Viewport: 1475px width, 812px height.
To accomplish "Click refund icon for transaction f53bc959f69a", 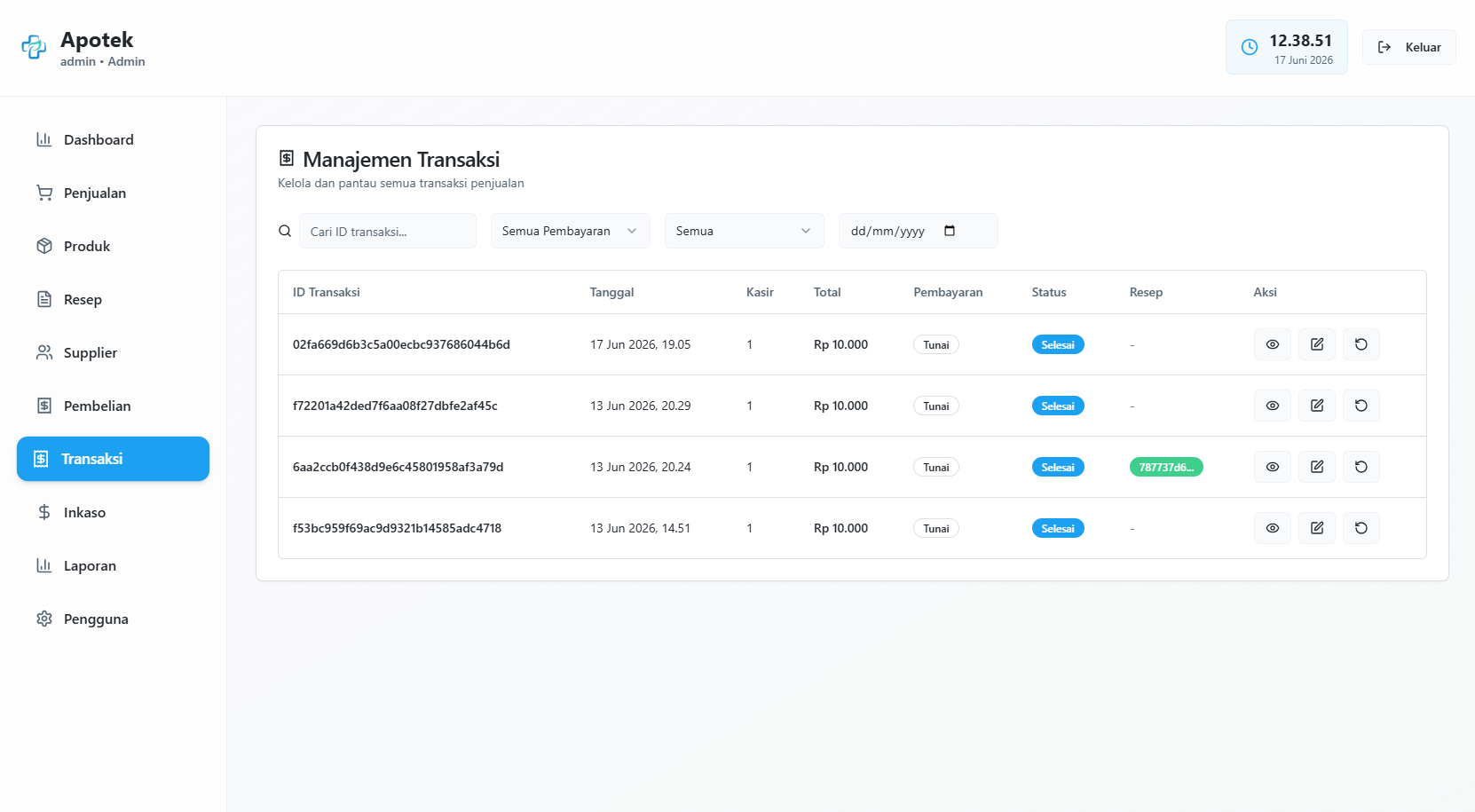I will pos(1361,528).
